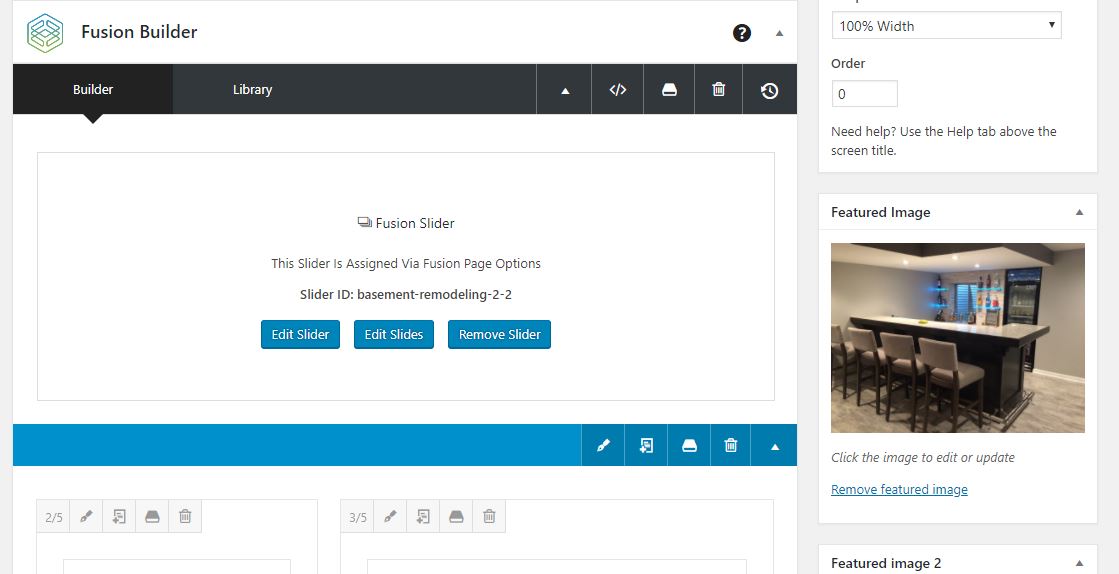Collapse the Fusion Builder metabox arrow
The image size is (1119, 574).
coord(779,33)
